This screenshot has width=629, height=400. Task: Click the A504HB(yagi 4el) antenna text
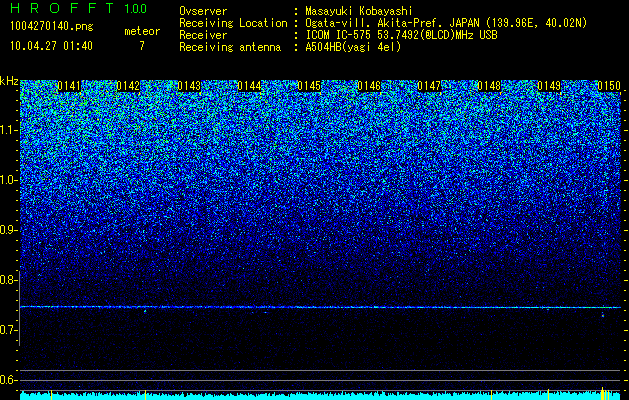[x=353, y=47]
